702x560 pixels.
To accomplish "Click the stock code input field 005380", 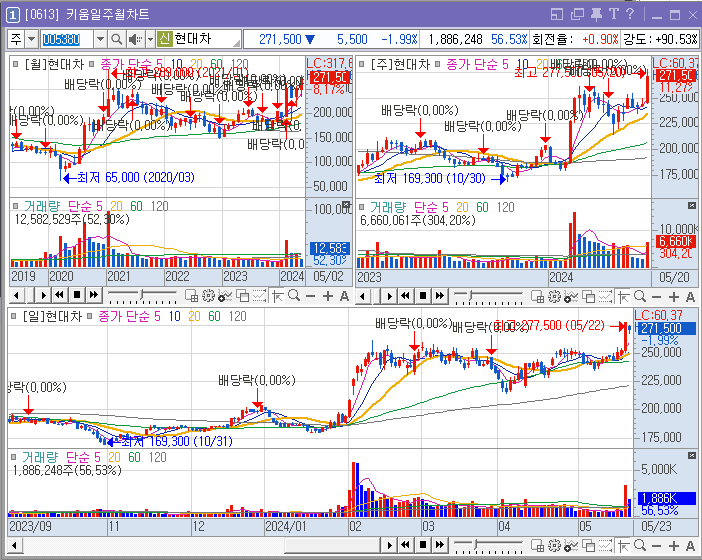I will [66, 39].
